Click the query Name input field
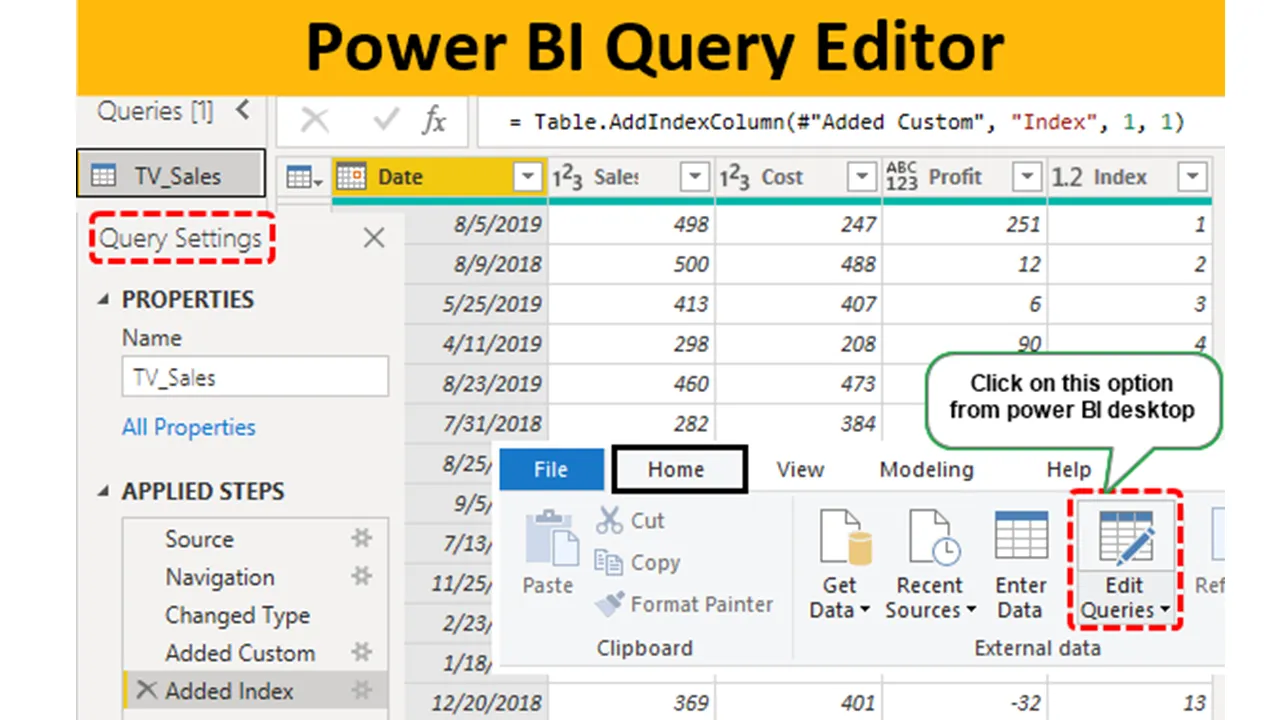Image resolution: width=1280 pixels, height=720 pixels. (255, 378)
